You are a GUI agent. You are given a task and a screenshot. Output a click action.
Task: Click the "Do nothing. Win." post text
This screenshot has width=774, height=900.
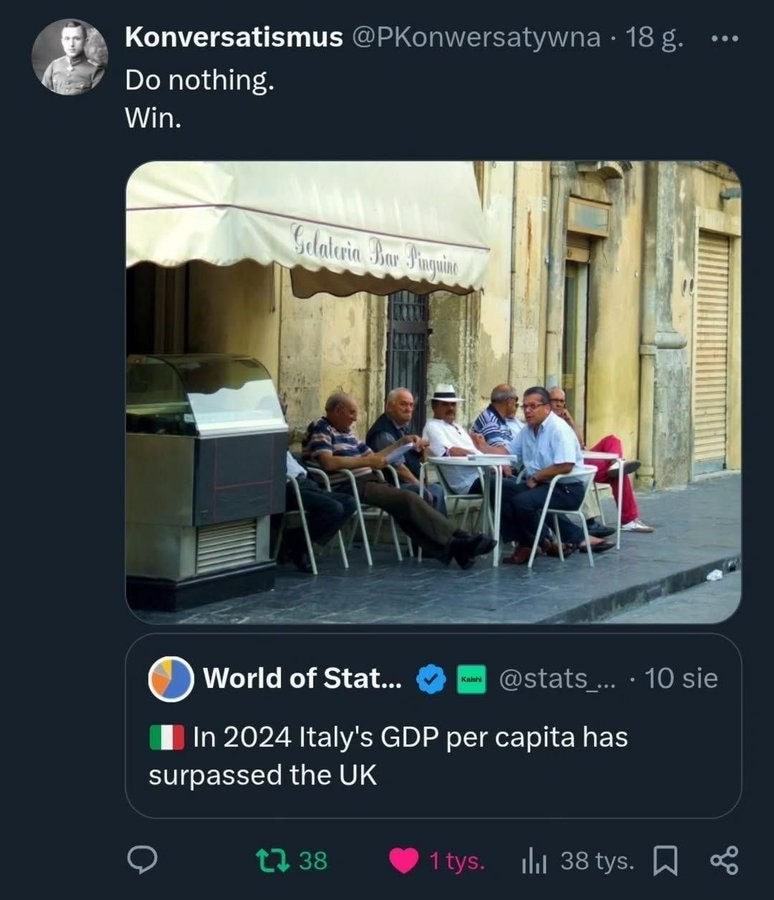pyautogui.click(x=198, y=98)
